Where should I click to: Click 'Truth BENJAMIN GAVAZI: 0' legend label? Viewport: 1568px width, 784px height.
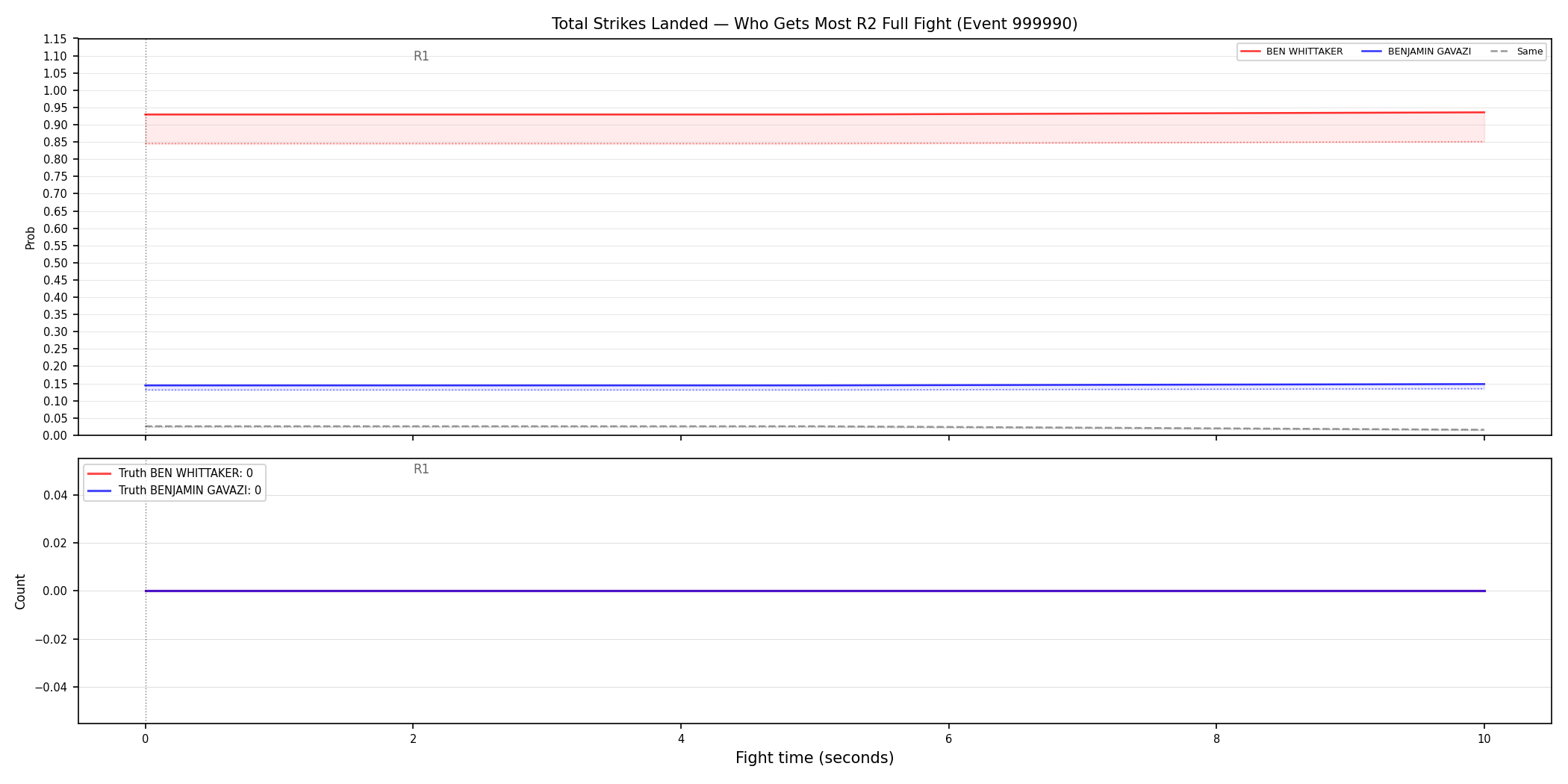190,491
